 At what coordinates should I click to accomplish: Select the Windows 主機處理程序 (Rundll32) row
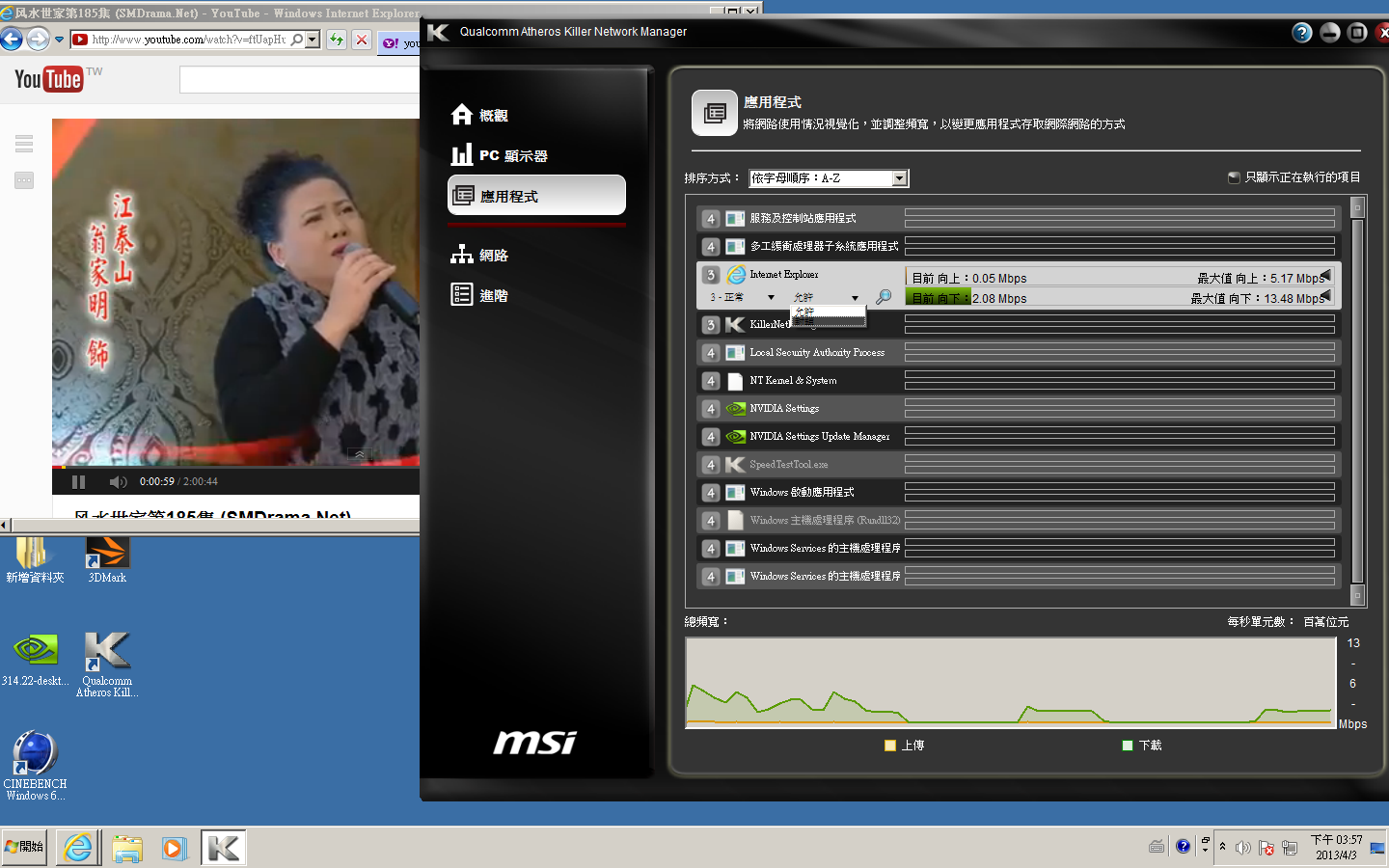(1019, 521)
